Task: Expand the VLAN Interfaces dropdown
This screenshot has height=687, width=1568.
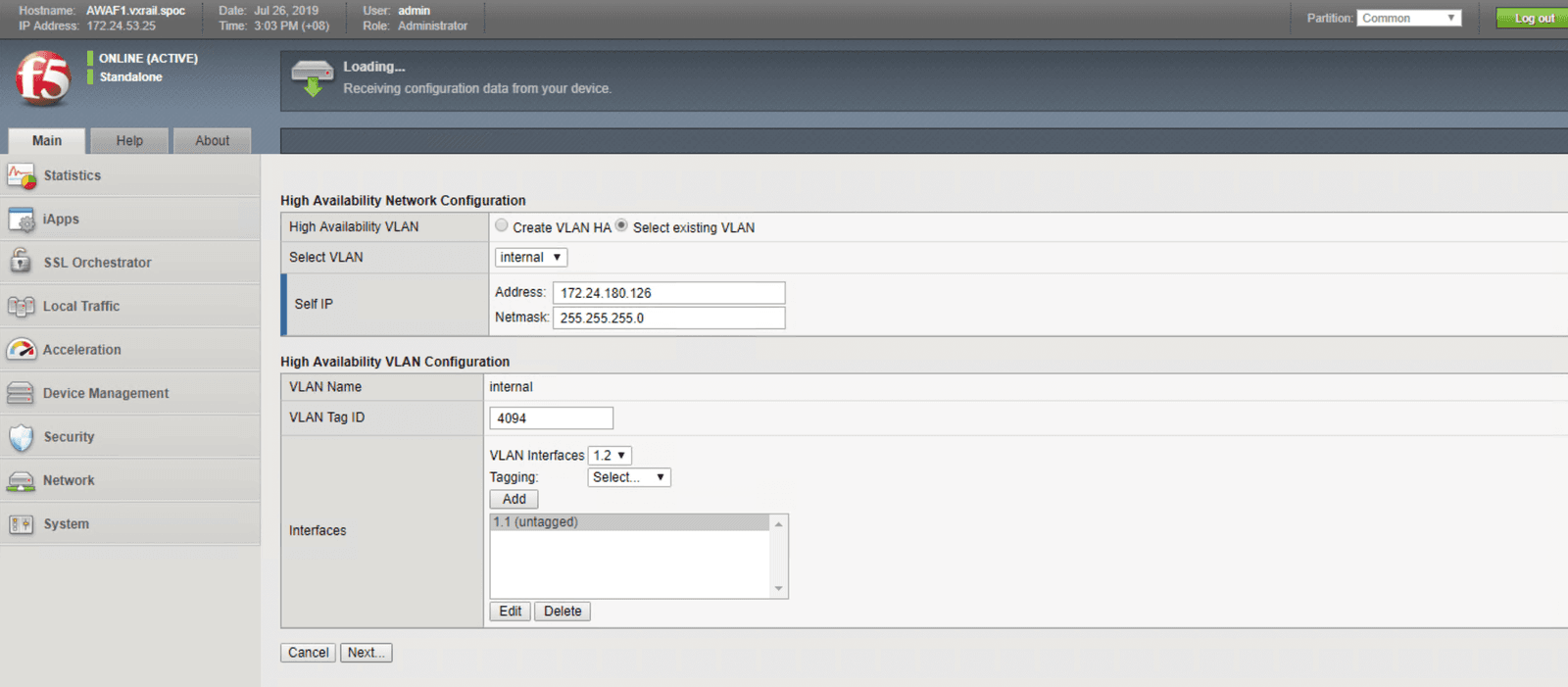Action: tap(610, 456)
